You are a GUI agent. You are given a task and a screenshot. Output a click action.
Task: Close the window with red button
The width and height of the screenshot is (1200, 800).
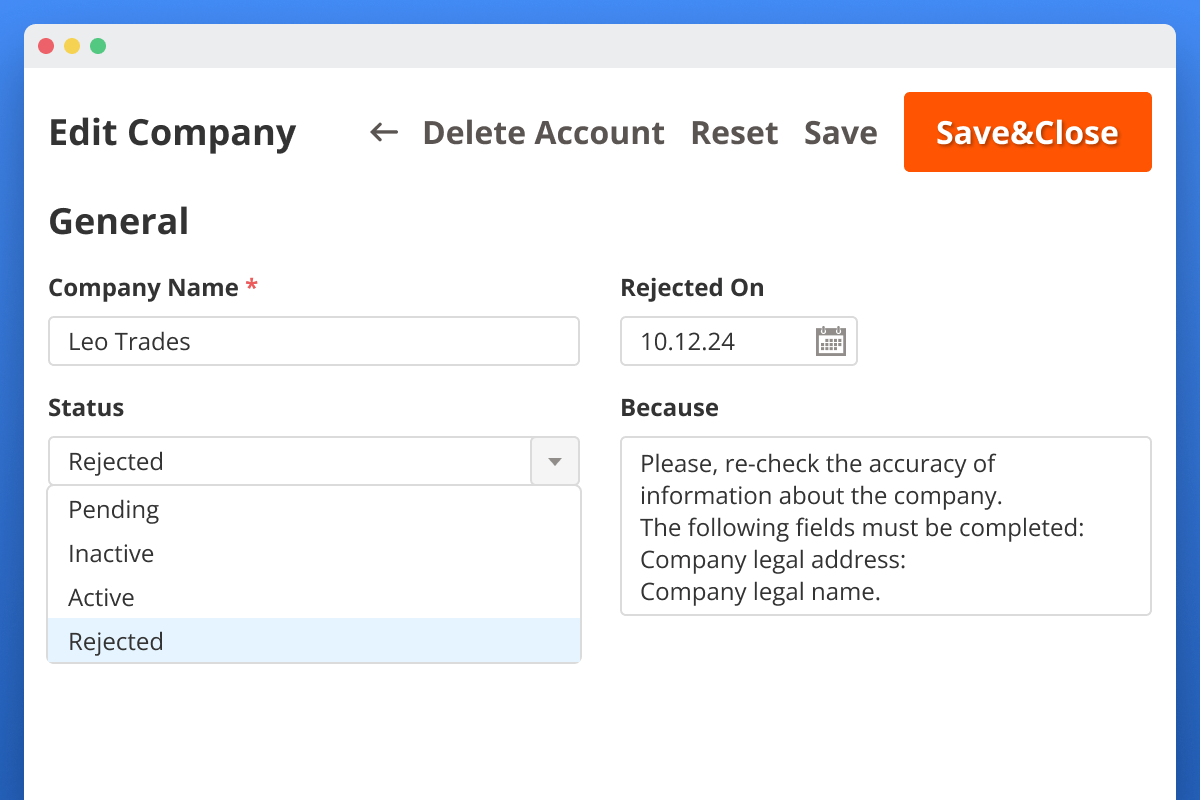pyautogui.click(x=46, y=46)
